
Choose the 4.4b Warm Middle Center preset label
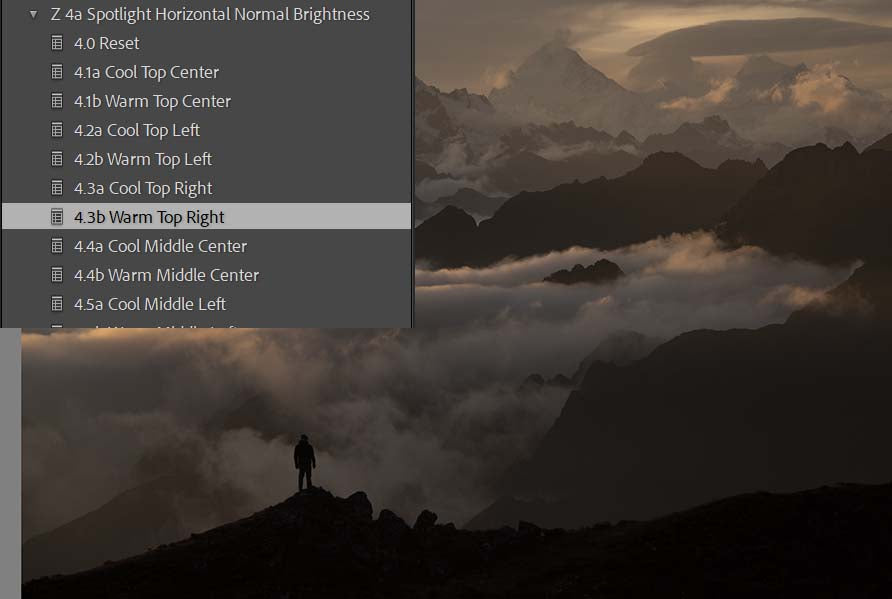click(166, 275)
